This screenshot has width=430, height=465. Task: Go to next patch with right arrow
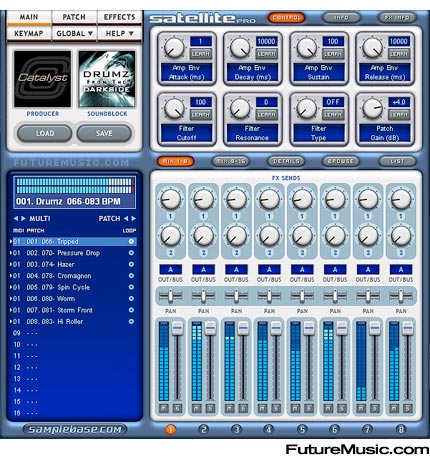pos(134,219)
